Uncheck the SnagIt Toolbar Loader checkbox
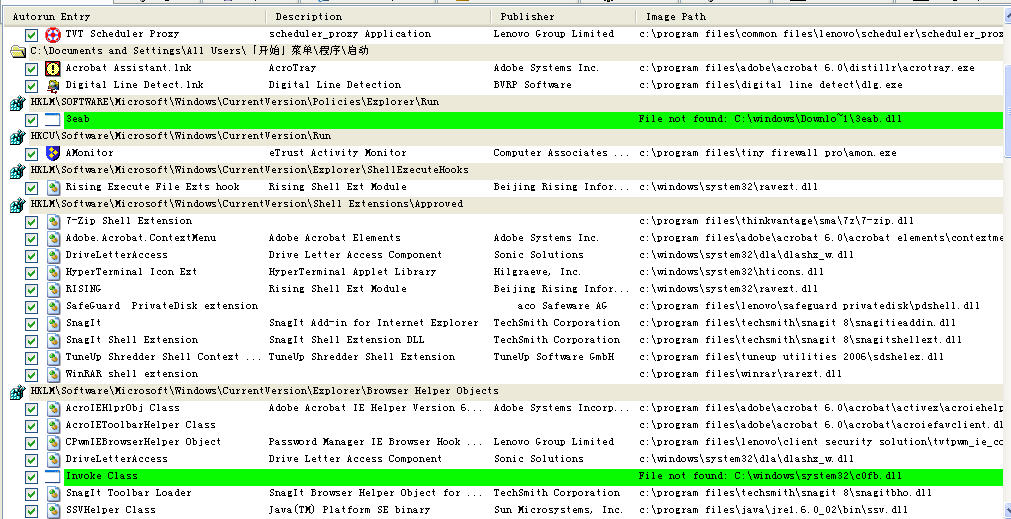The image size is (1011, 519). pos(31,495)
